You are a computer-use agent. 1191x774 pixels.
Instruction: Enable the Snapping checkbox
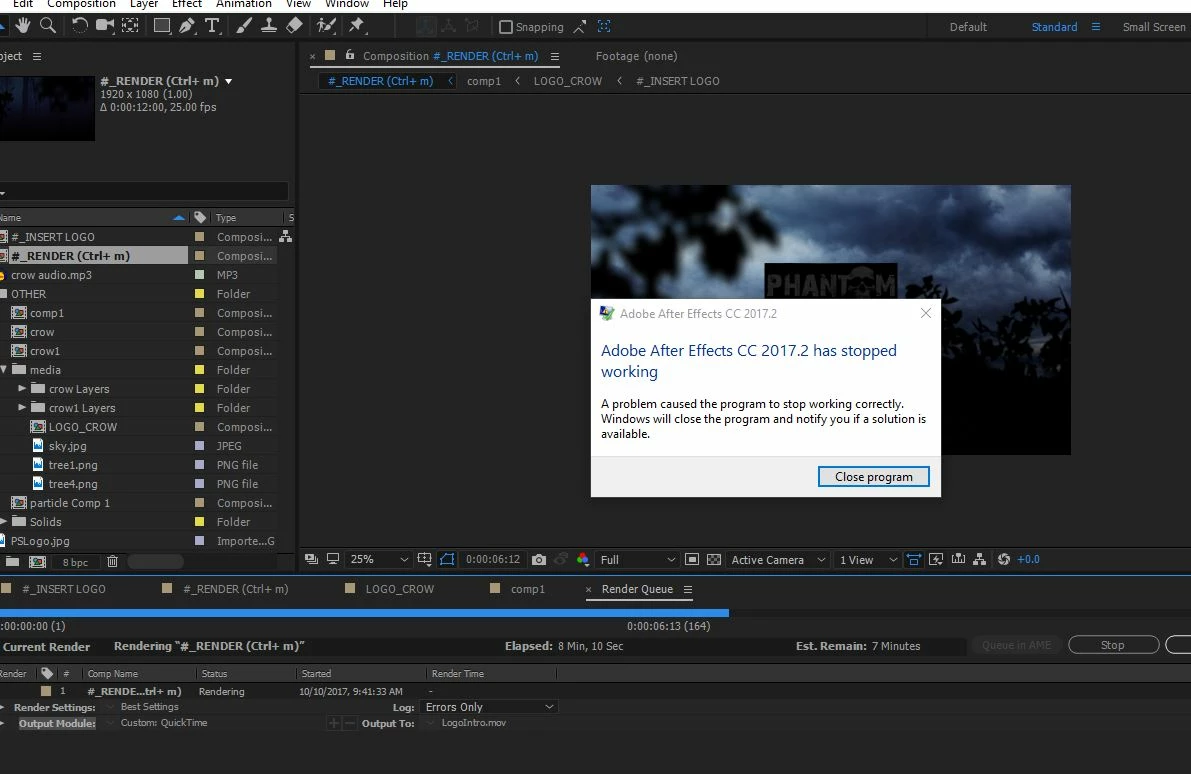(506, 27)
